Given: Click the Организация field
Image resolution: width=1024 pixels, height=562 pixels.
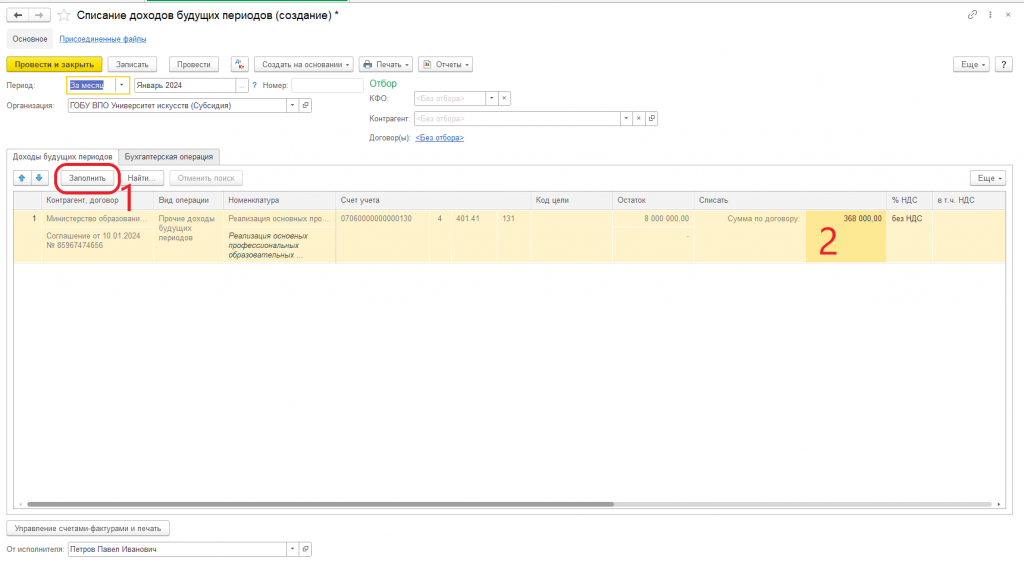Looking at the screenshot, I should 177,105.
